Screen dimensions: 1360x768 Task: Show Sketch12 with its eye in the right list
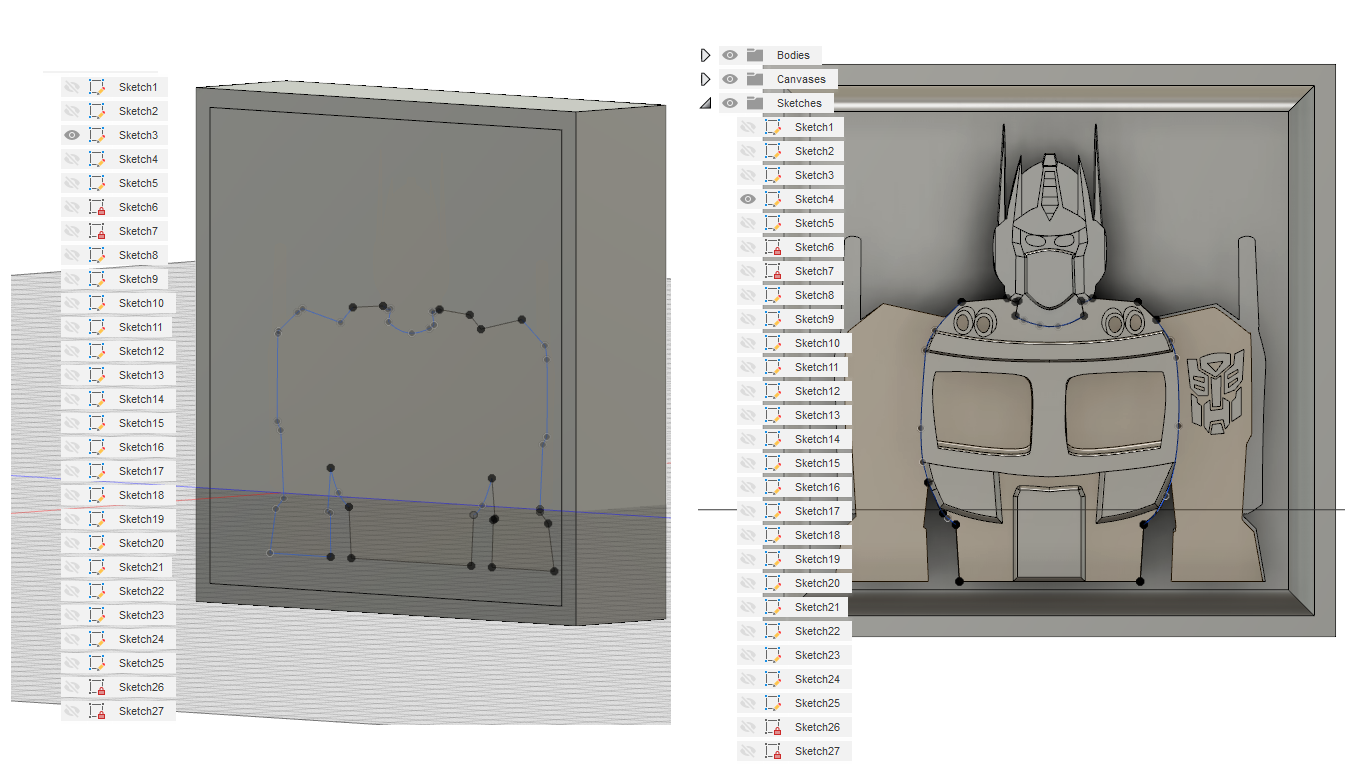[748, 391]
